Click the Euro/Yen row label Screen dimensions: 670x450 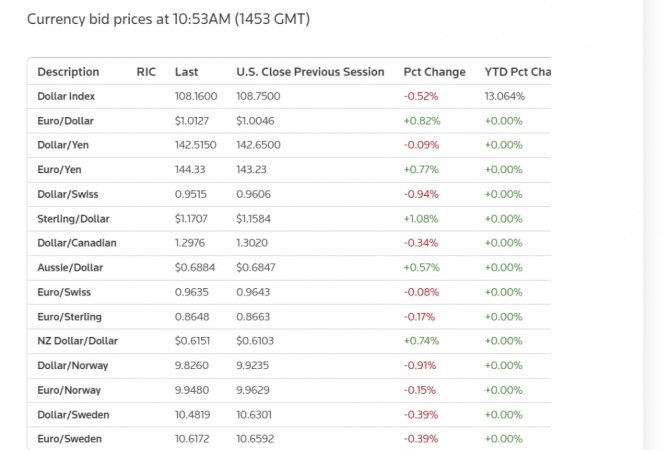[x=60, y=170]
